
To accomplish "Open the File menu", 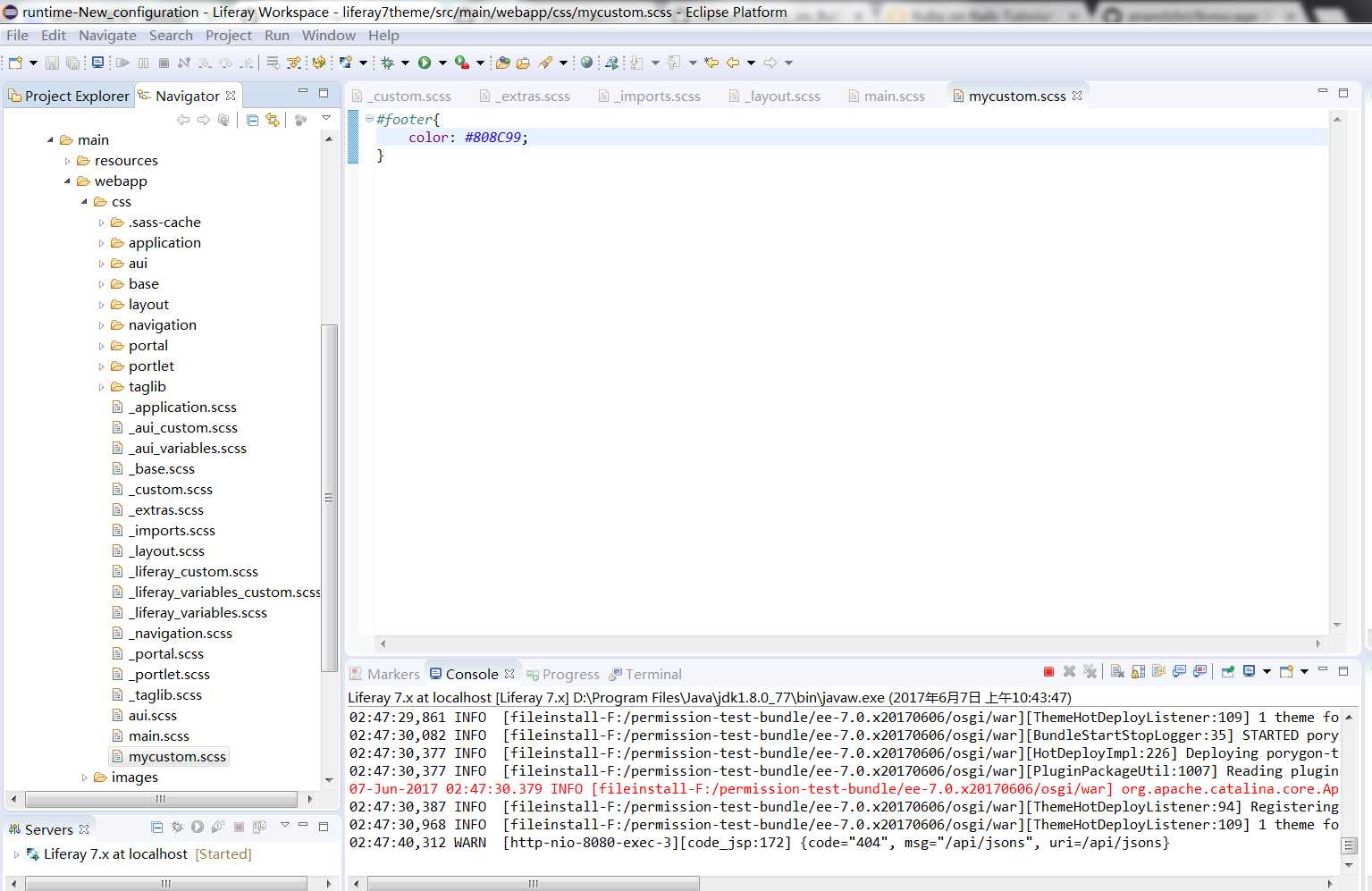I will click(17, 35).
